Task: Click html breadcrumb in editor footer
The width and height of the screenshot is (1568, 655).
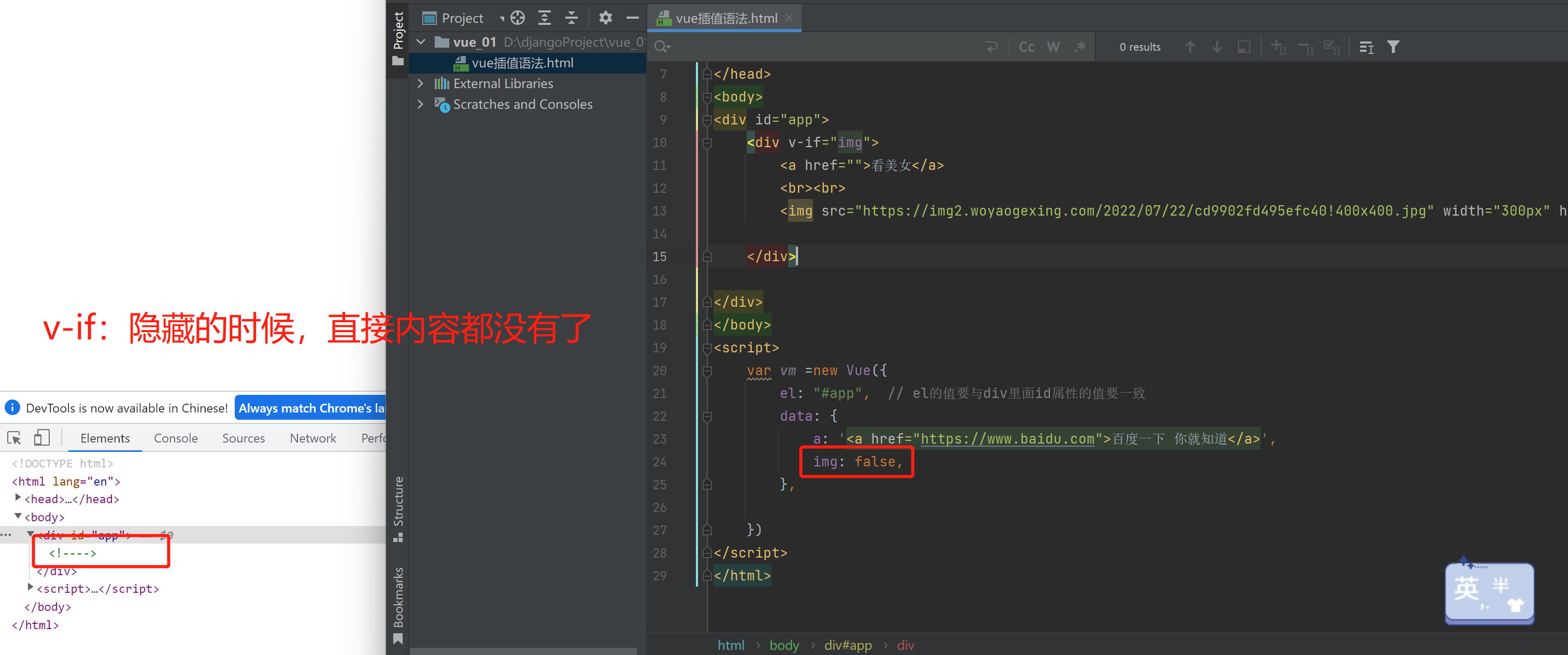Action: [731, 645]
